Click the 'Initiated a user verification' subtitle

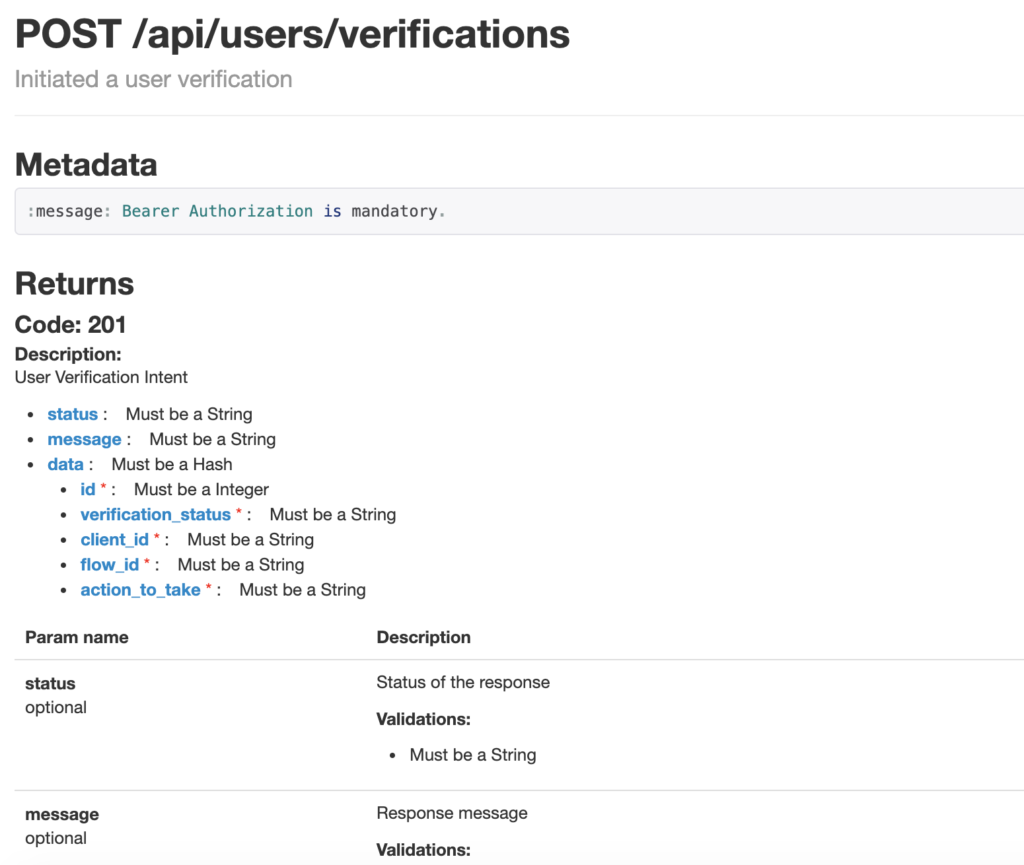click(153, 79)
